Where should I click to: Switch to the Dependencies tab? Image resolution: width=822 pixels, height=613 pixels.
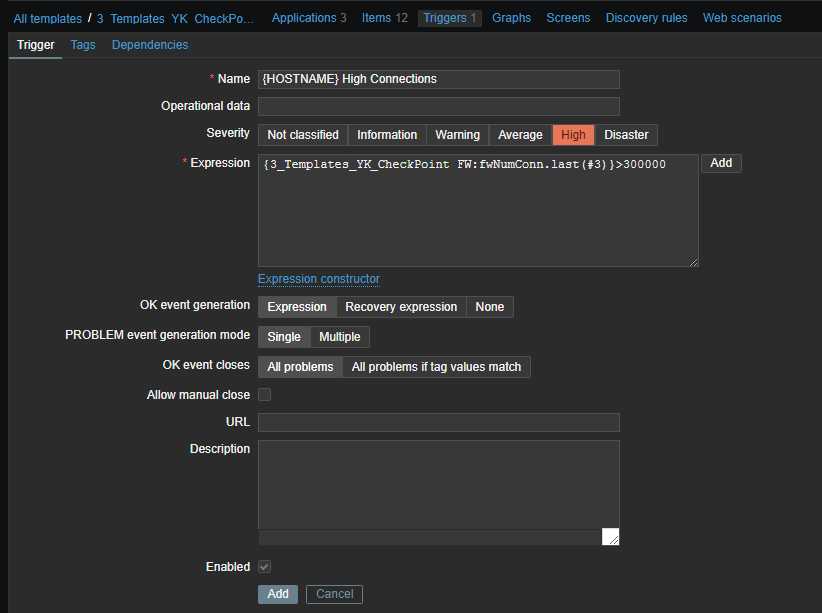(x=150, y=45)
